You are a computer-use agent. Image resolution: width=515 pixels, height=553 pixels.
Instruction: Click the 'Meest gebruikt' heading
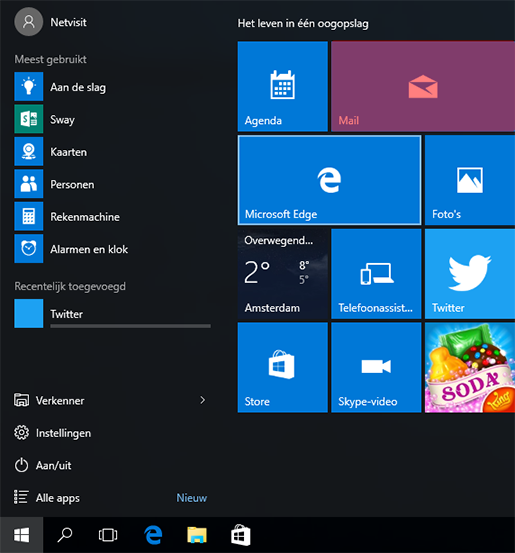50,60
